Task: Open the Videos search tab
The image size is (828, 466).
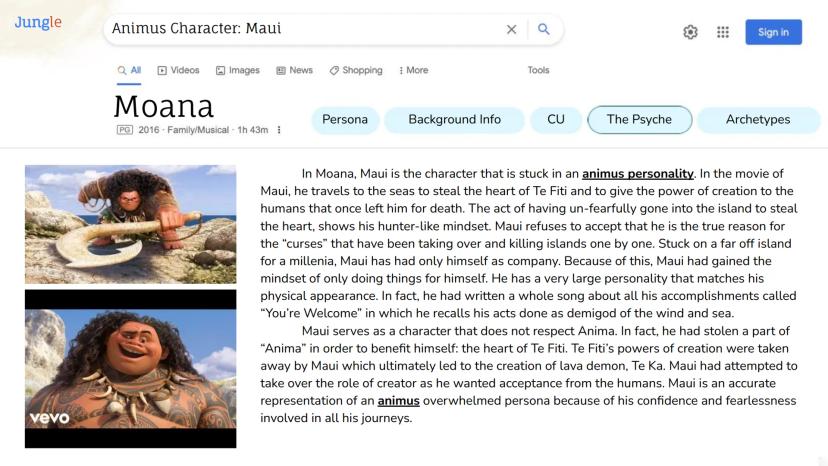Action: pyautogui.click(x=178, y=71)
